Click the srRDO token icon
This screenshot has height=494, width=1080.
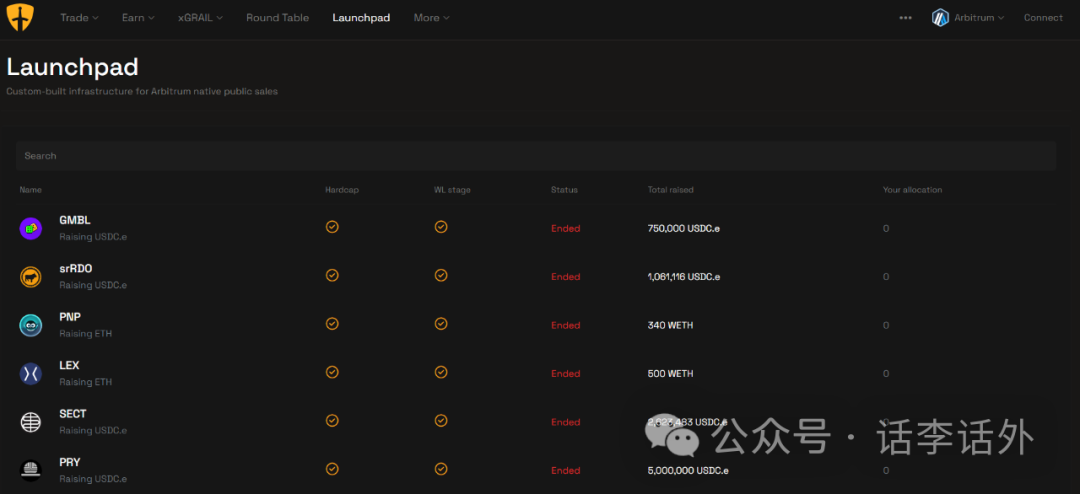(30, 277)
